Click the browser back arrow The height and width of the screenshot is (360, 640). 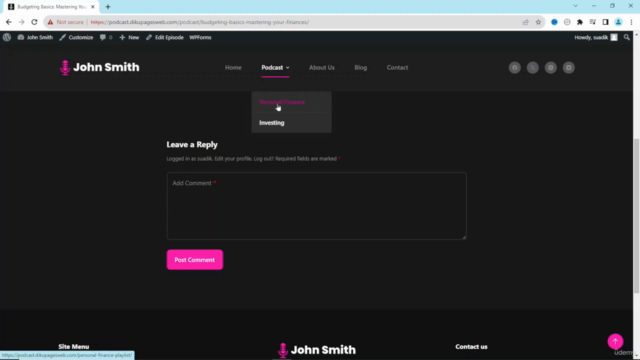9,22
